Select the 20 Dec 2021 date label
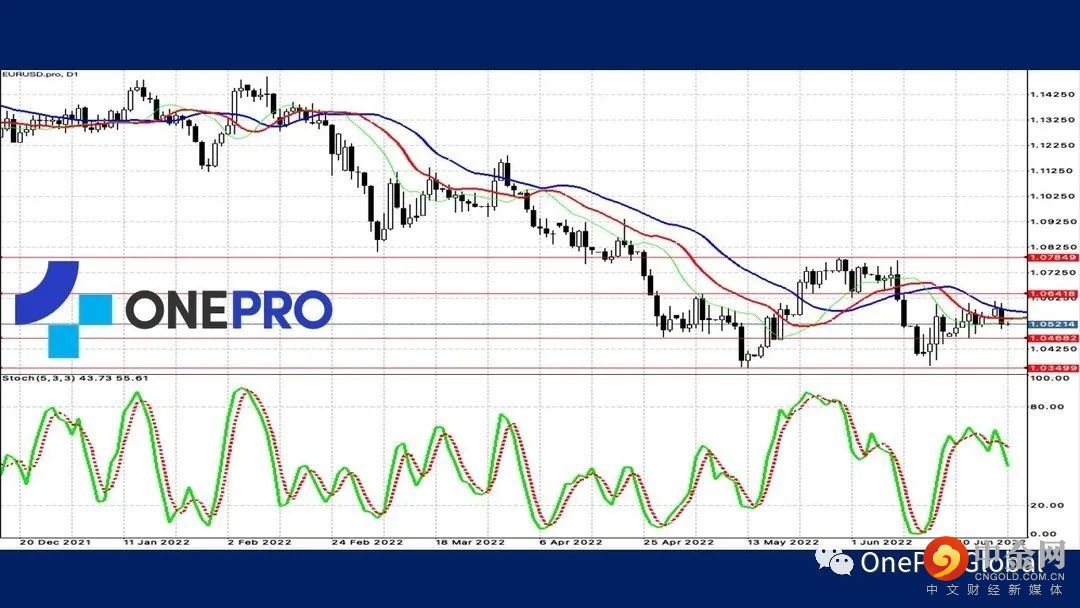This screenshot has width=1080, height=608. [x=55, y=543]
